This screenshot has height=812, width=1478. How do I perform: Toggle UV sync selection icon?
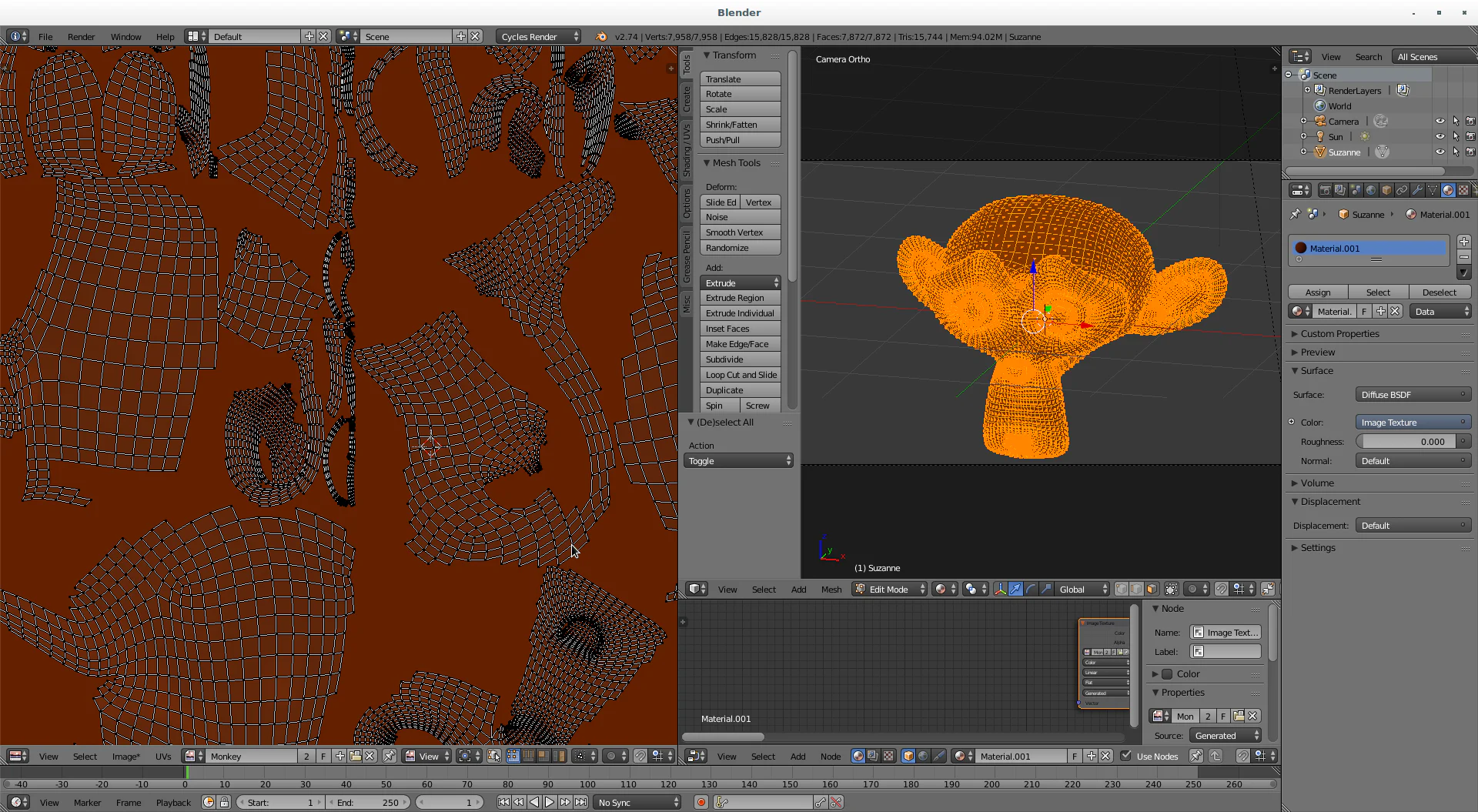tap(494, 756)
